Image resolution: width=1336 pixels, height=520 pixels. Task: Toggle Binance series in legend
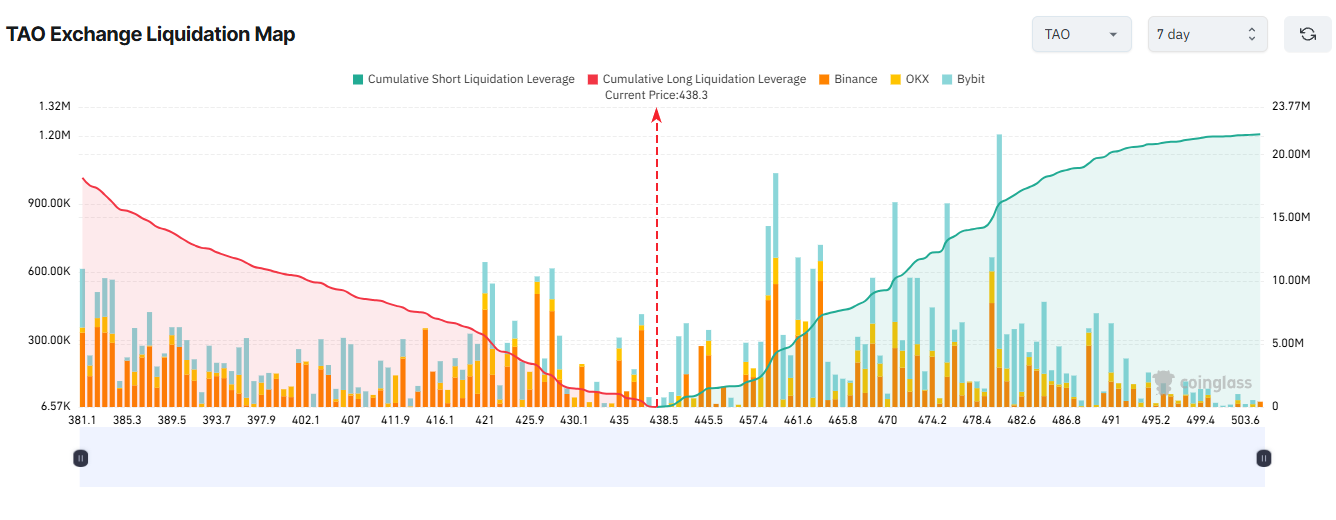pos(855,79)
